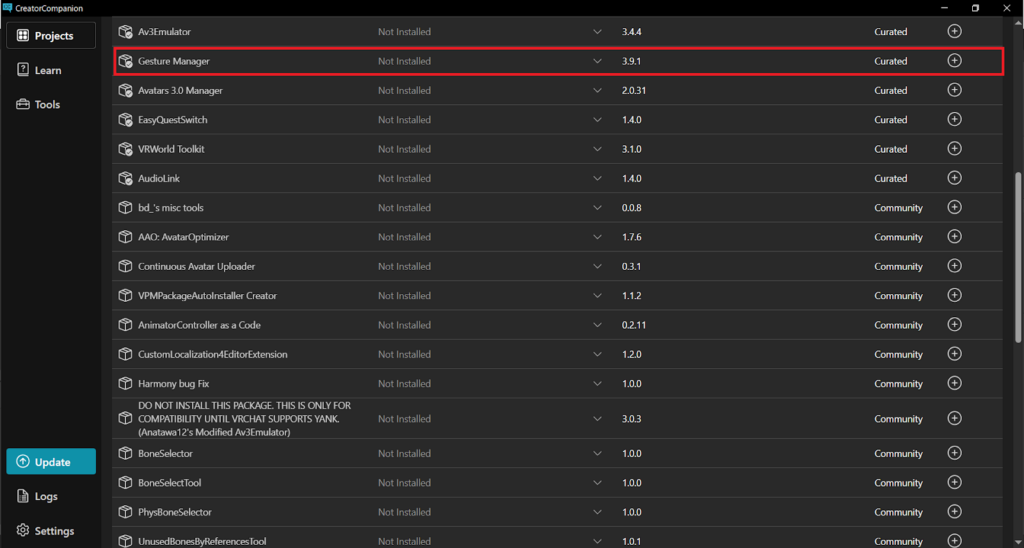The image size is (1024, 548).
Task: Add the Harmony bug Fix package
Action: (954, 383)
